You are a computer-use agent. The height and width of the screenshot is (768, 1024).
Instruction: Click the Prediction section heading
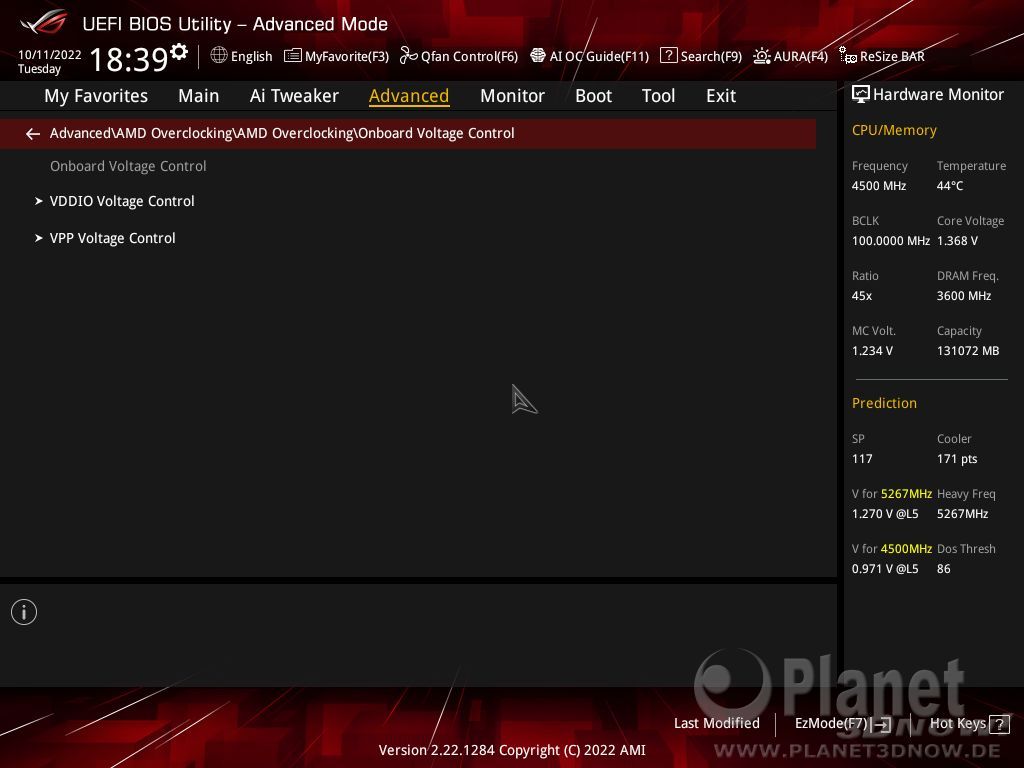(884, 403)
